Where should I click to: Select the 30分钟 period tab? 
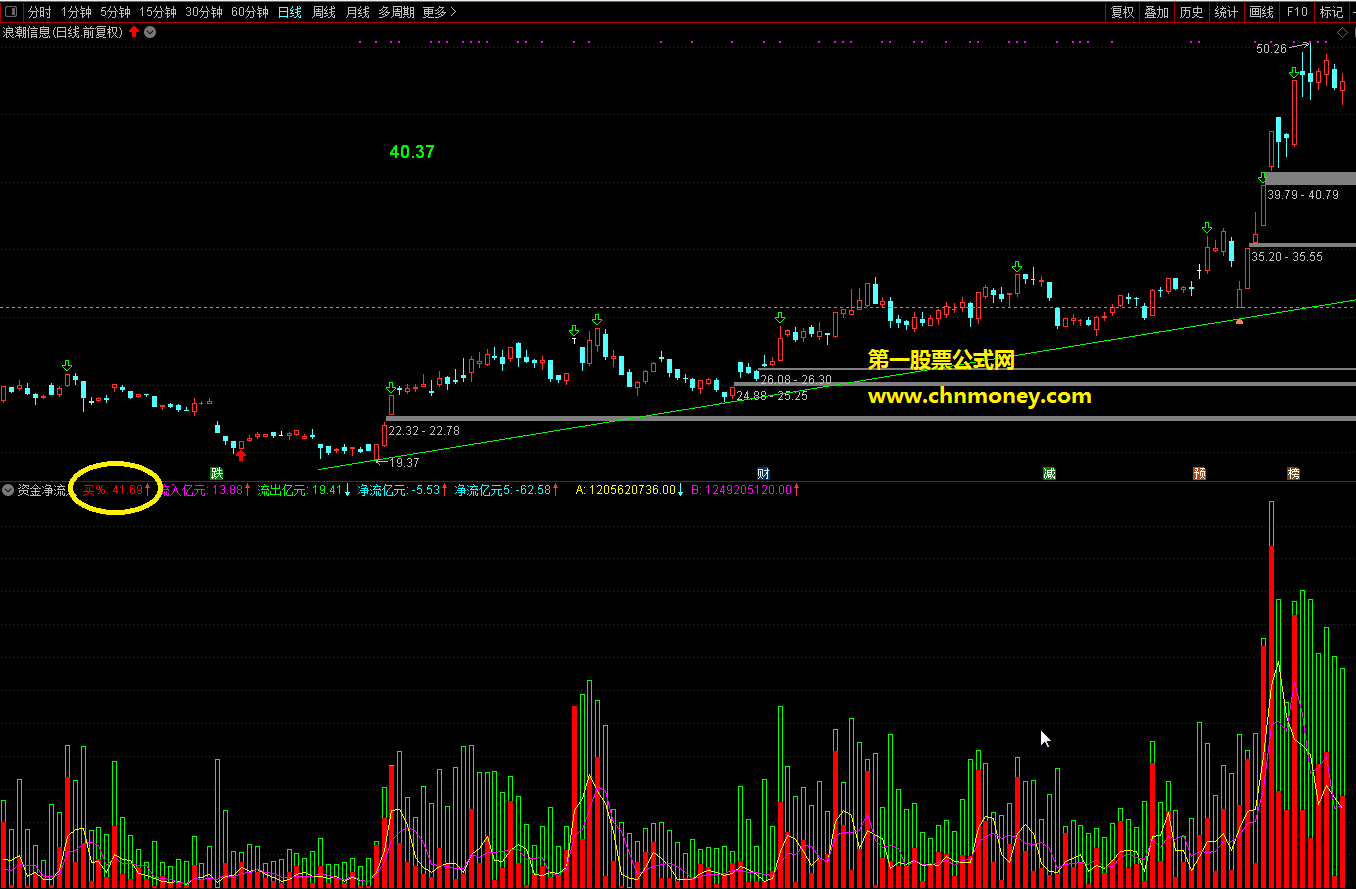tap(203, 12)
